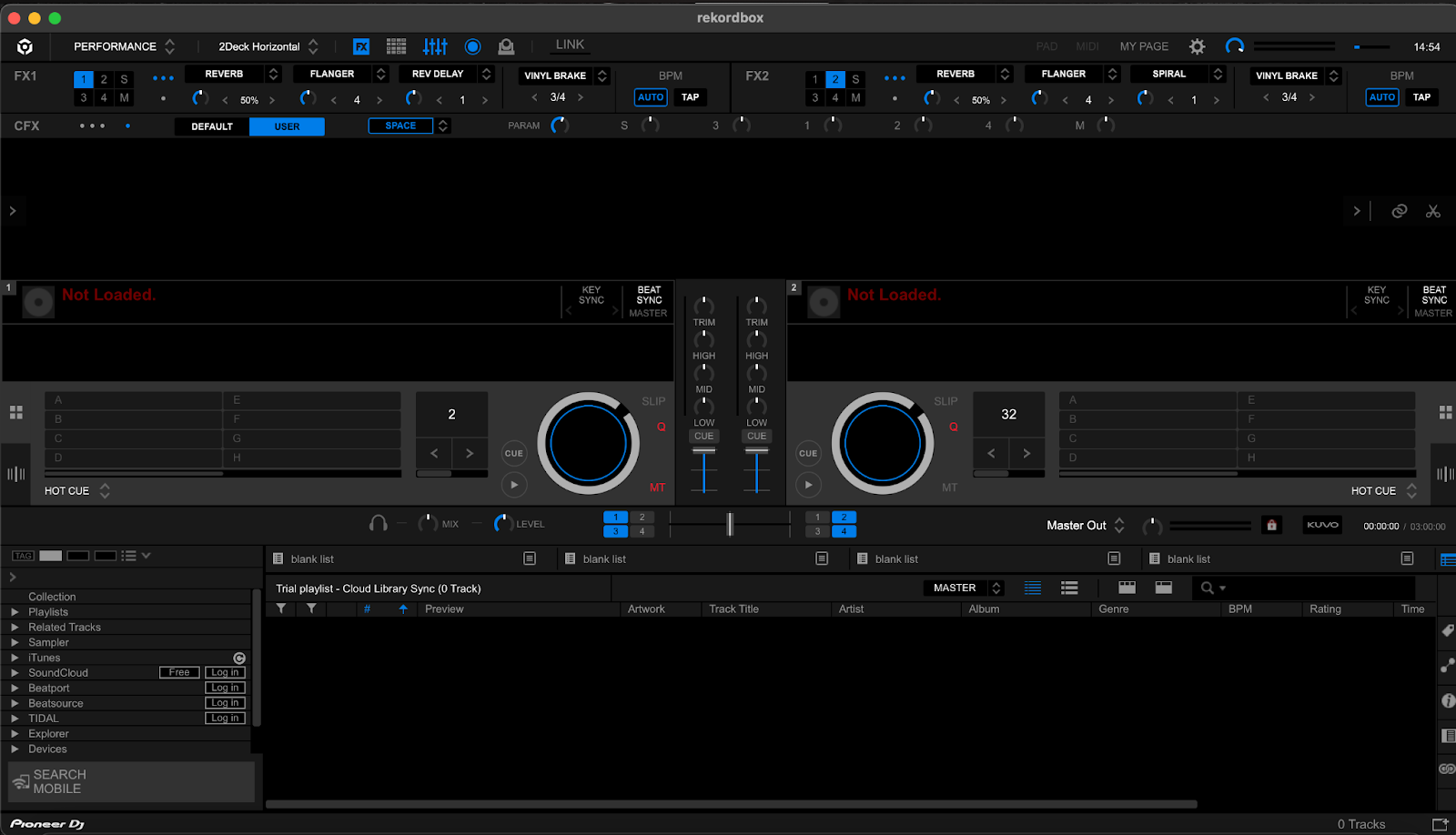Image resolution: width=1456 pixels, height=835 pixels.
Task: Click the KUVO icon
Action: (x=1322, y=525)
